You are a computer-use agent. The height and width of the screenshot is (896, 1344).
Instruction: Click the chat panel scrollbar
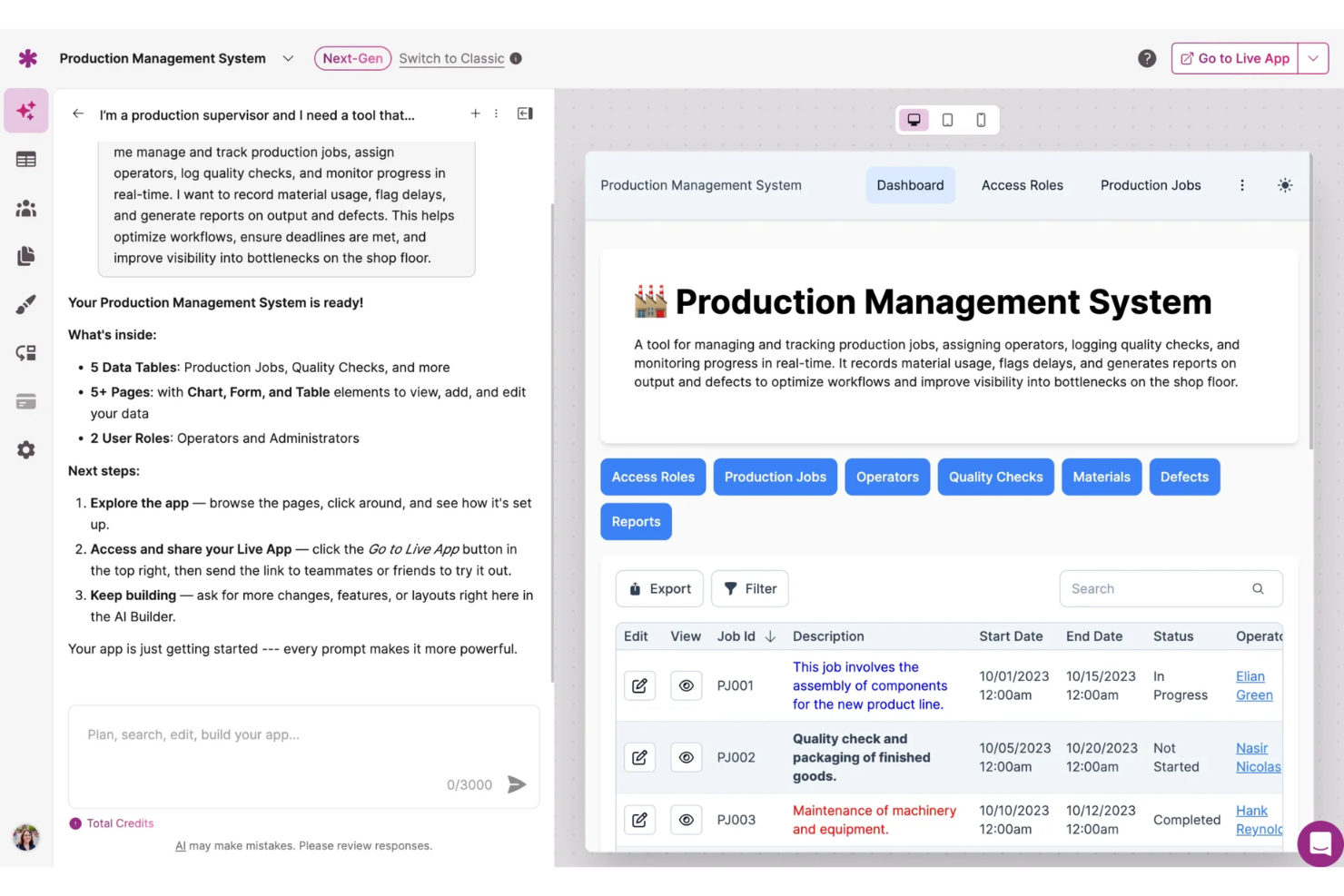tap(552, 442)
